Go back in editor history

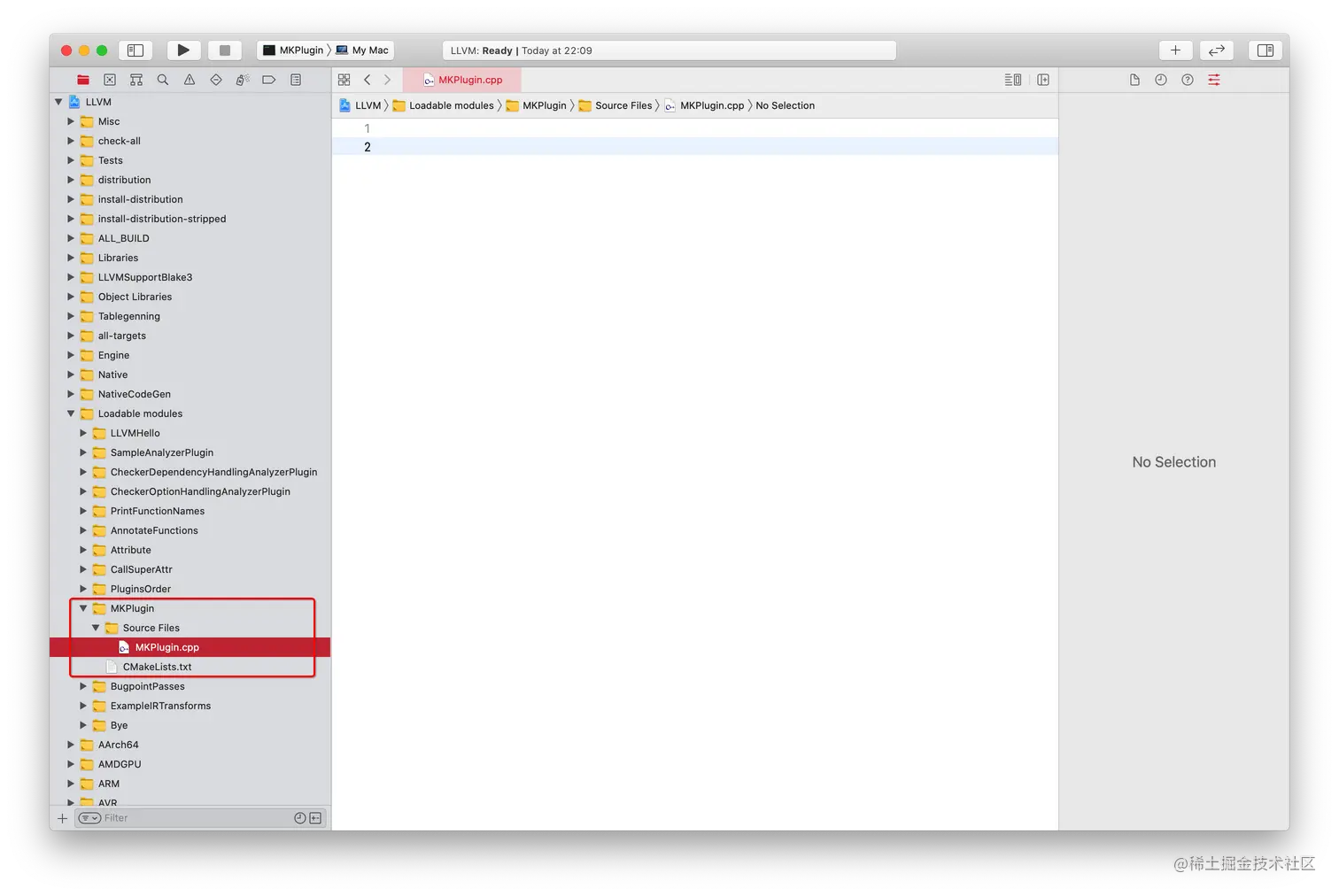368,80
